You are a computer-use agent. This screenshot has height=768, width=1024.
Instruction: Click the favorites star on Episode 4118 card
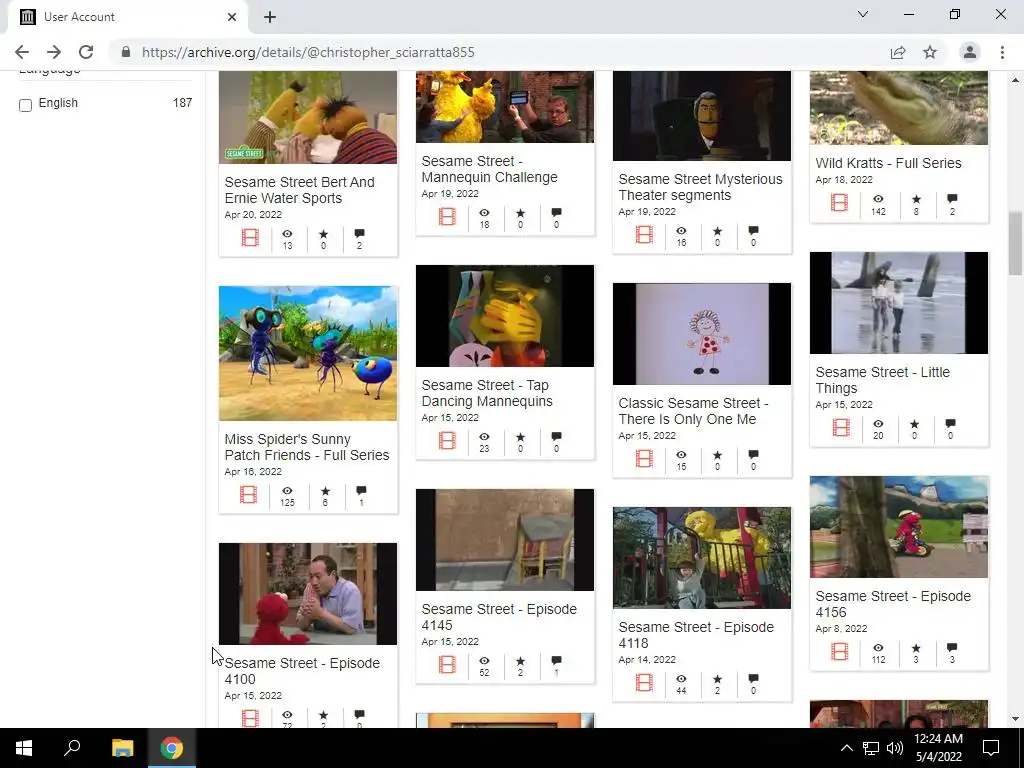717,679
